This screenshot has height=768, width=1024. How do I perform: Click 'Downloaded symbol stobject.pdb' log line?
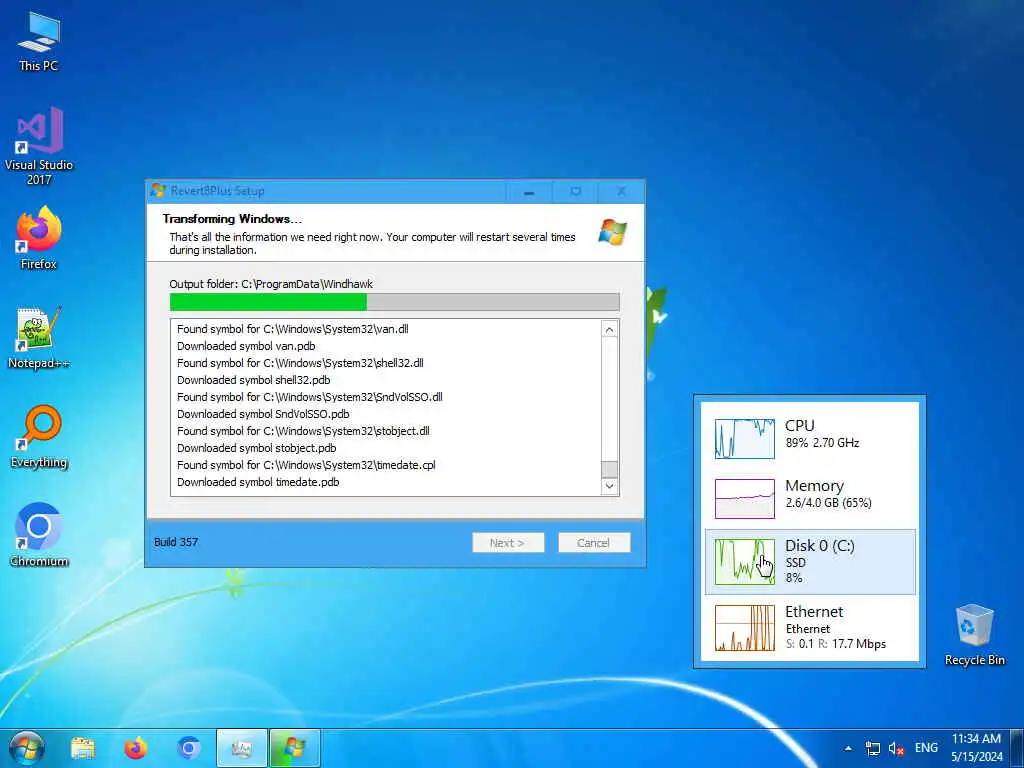point(257,448)
